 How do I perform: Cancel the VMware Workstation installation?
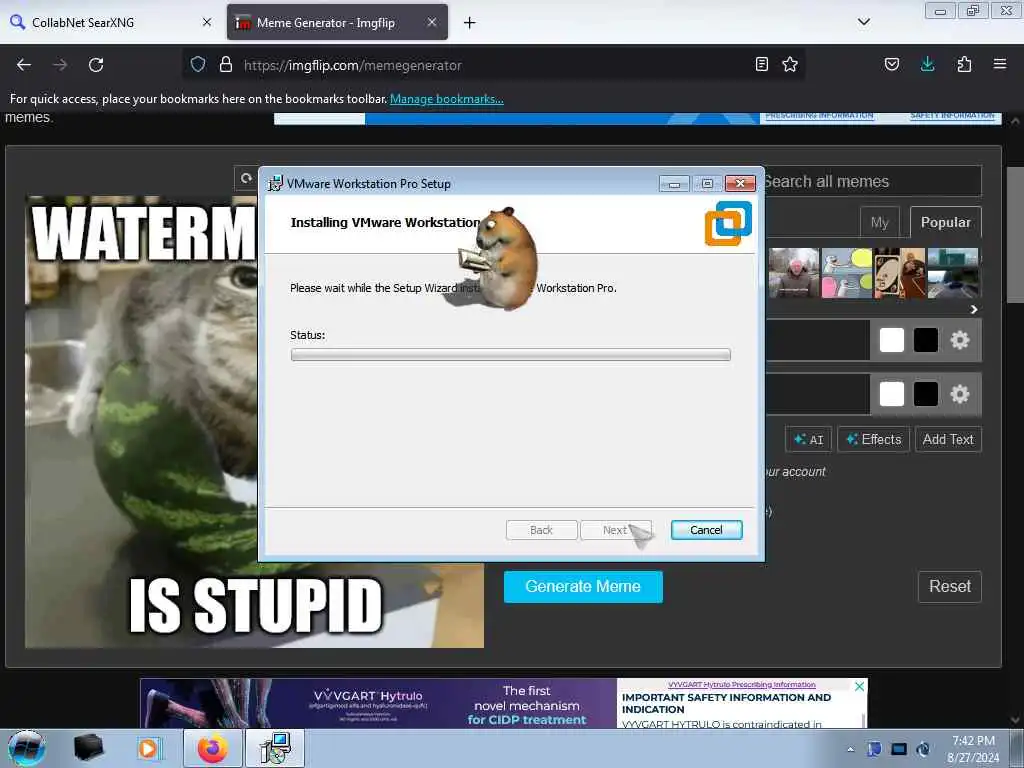pos(706,530)
